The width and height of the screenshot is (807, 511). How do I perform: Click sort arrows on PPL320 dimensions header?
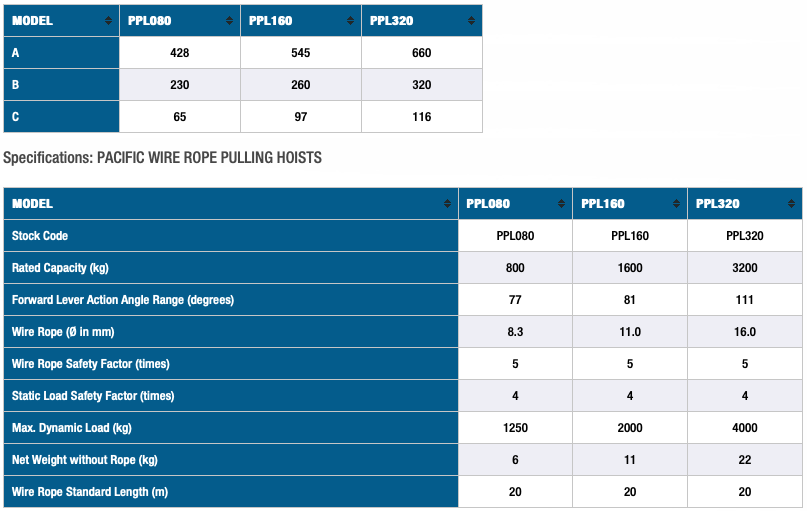pos(471,21)
